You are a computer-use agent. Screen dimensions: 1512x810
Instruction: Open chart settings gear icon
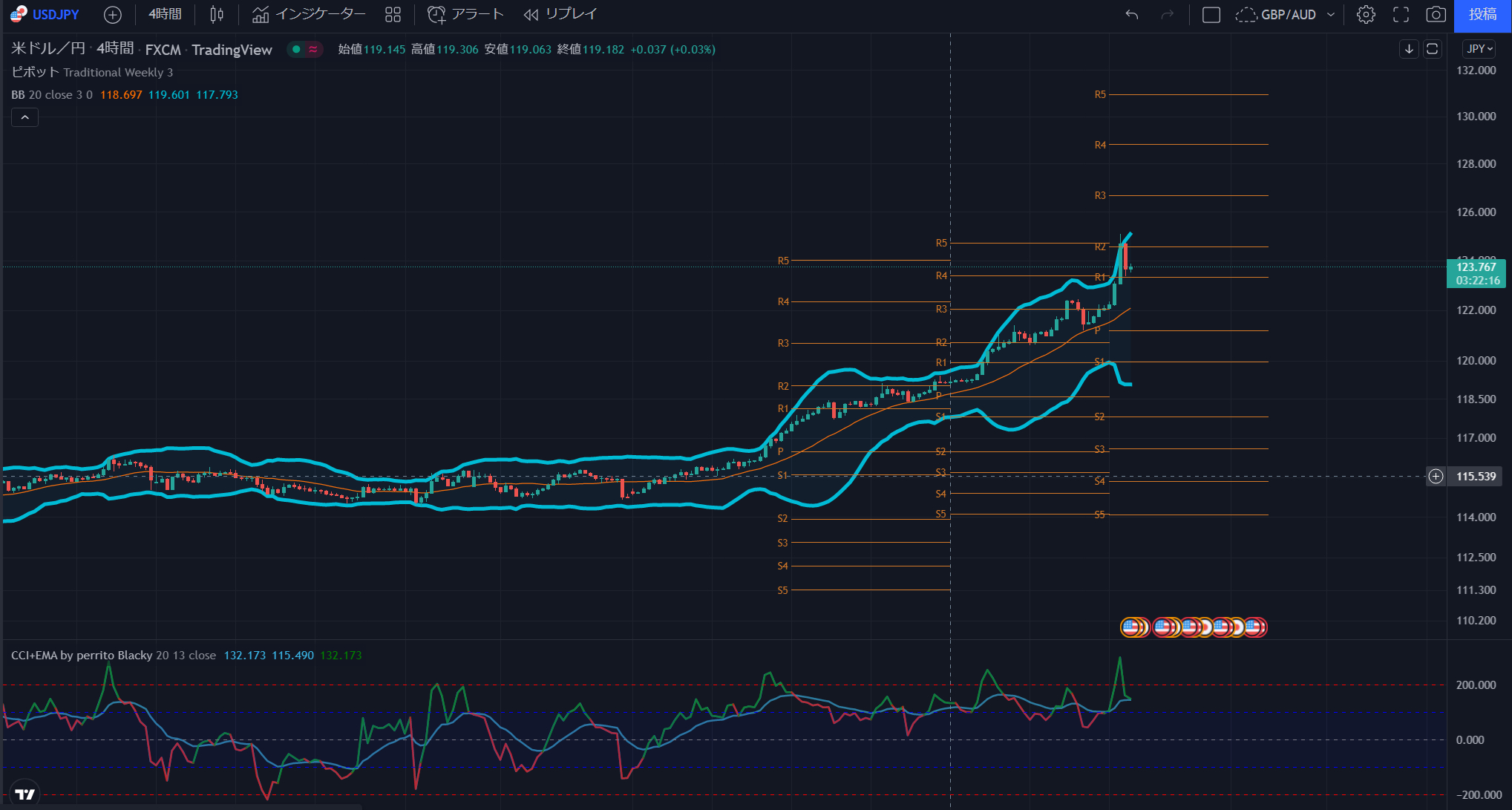[x=1366, y=14]
